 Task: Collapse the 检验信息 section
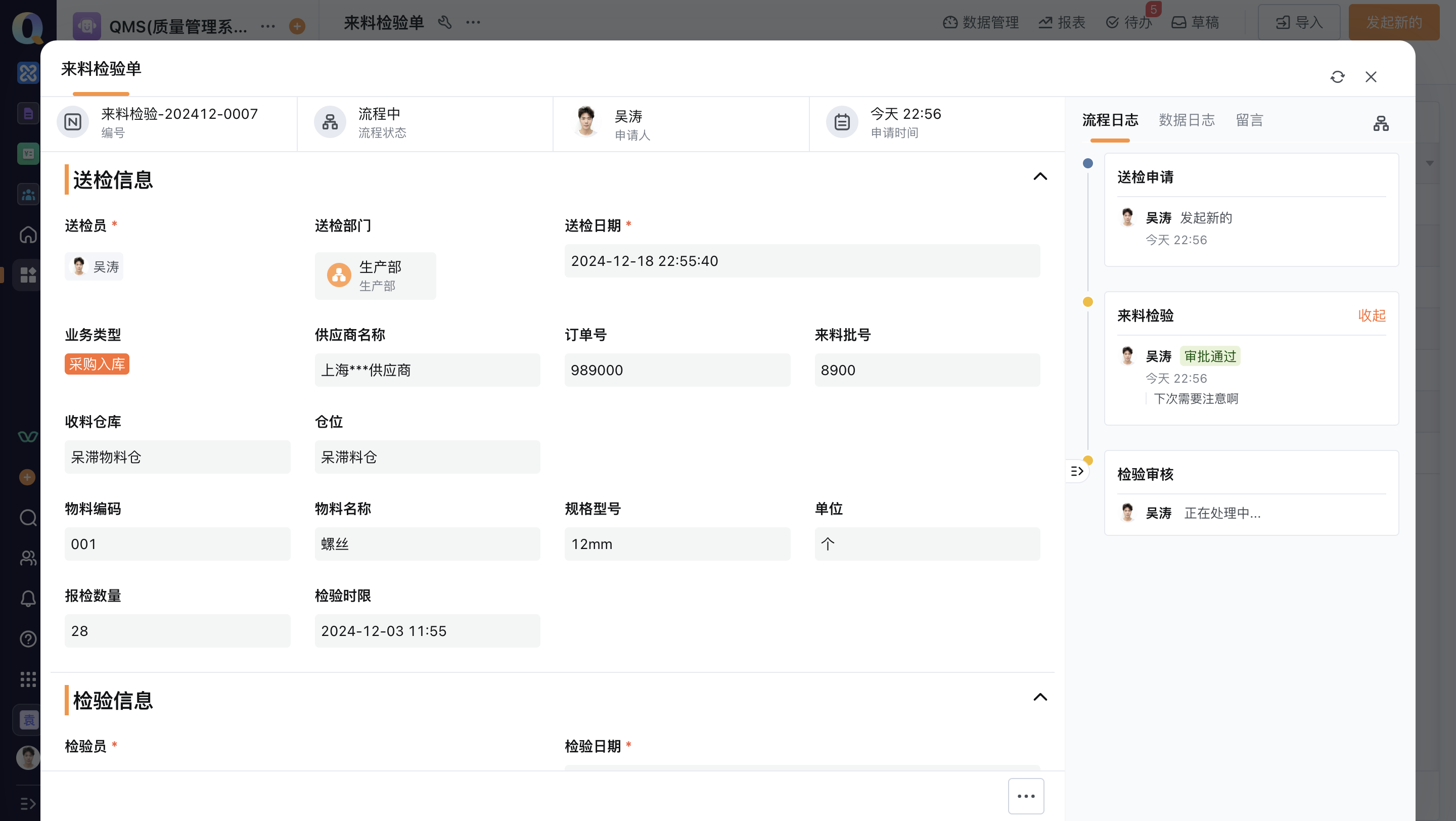point(1040,697)
